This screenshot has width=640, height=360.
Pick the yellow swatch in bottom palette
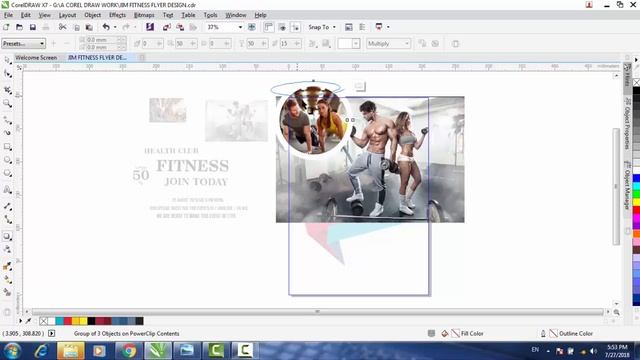coord(84,321)
